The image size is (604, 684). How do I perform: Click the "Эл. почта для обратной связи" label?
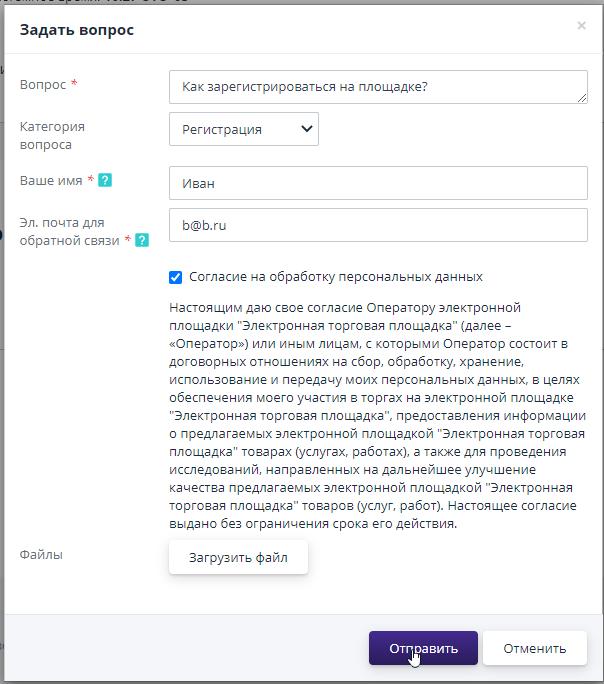pyautogui.click(x=68, y=231)
